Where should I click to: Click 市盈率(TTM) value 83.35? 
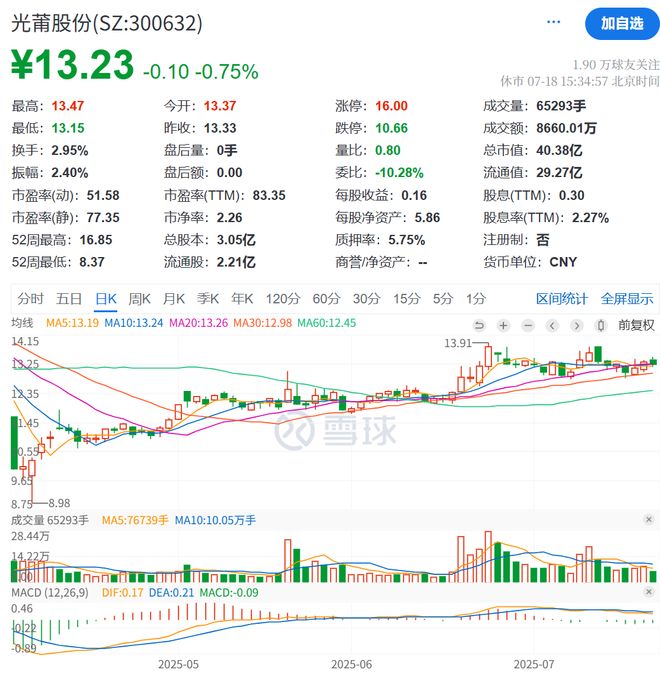point(269,195)
